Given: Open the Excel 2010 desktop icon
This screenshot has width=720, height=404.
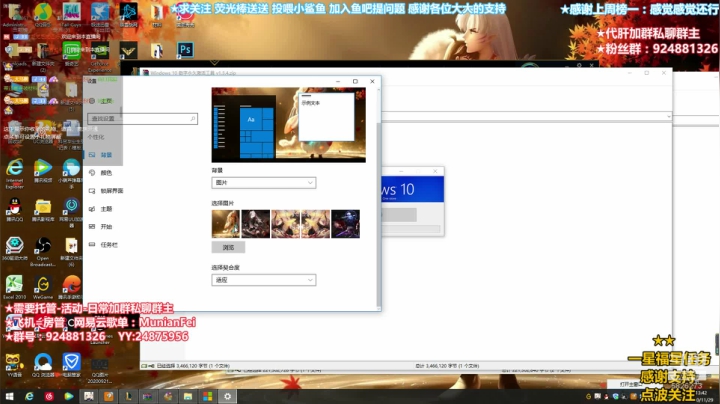Looking at the screenshot, I should click(15, 287).
